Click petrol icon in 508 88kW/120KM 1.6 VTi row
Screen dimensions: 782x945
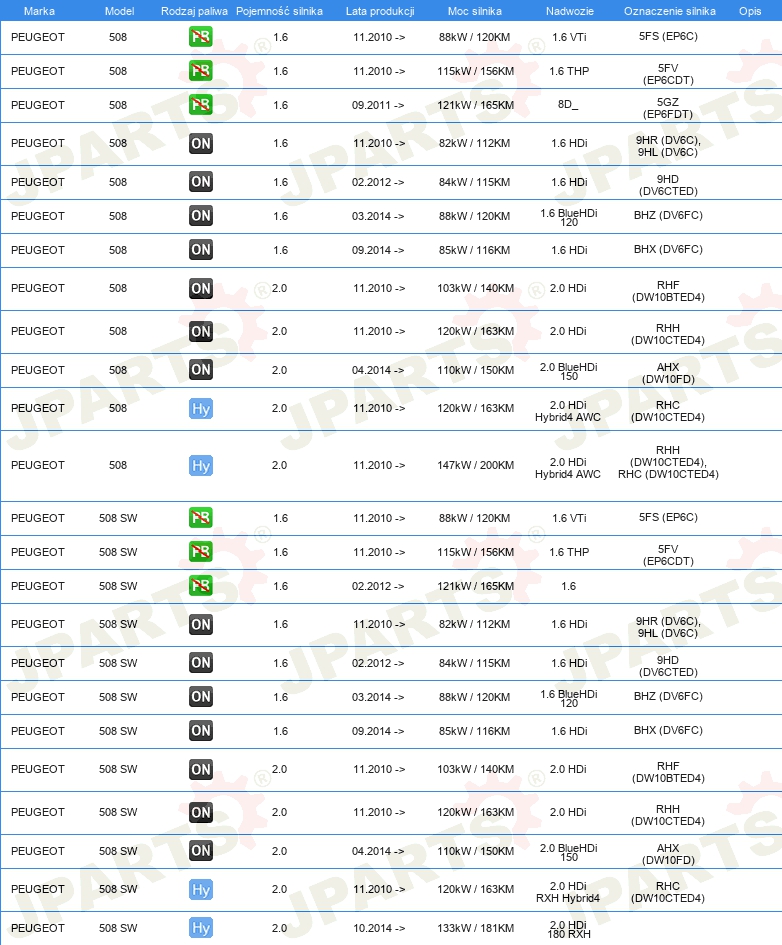[x=201, y=37]
